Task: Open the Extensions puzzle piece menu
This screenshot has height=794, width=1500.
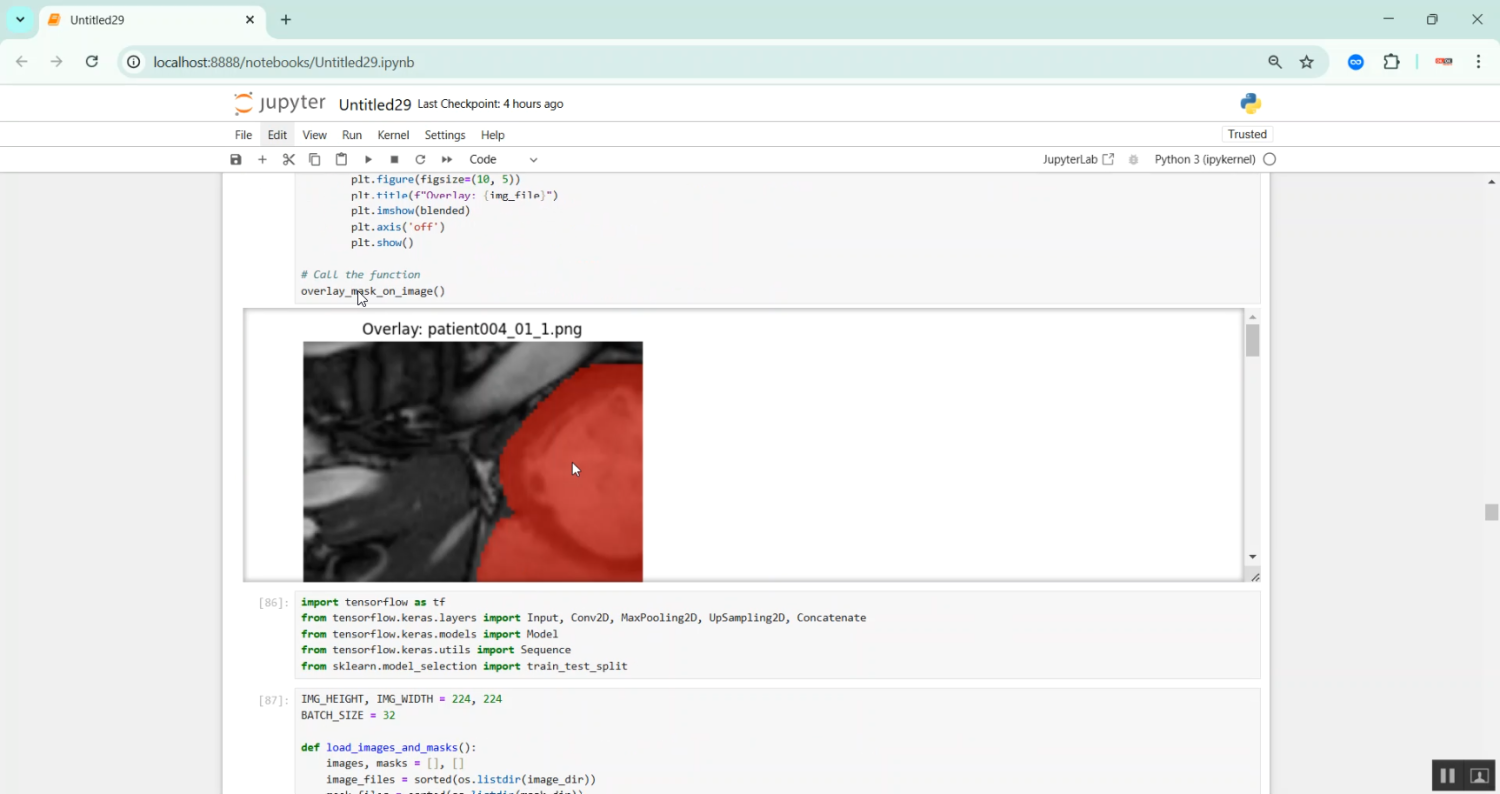Action: point(1391,62)
